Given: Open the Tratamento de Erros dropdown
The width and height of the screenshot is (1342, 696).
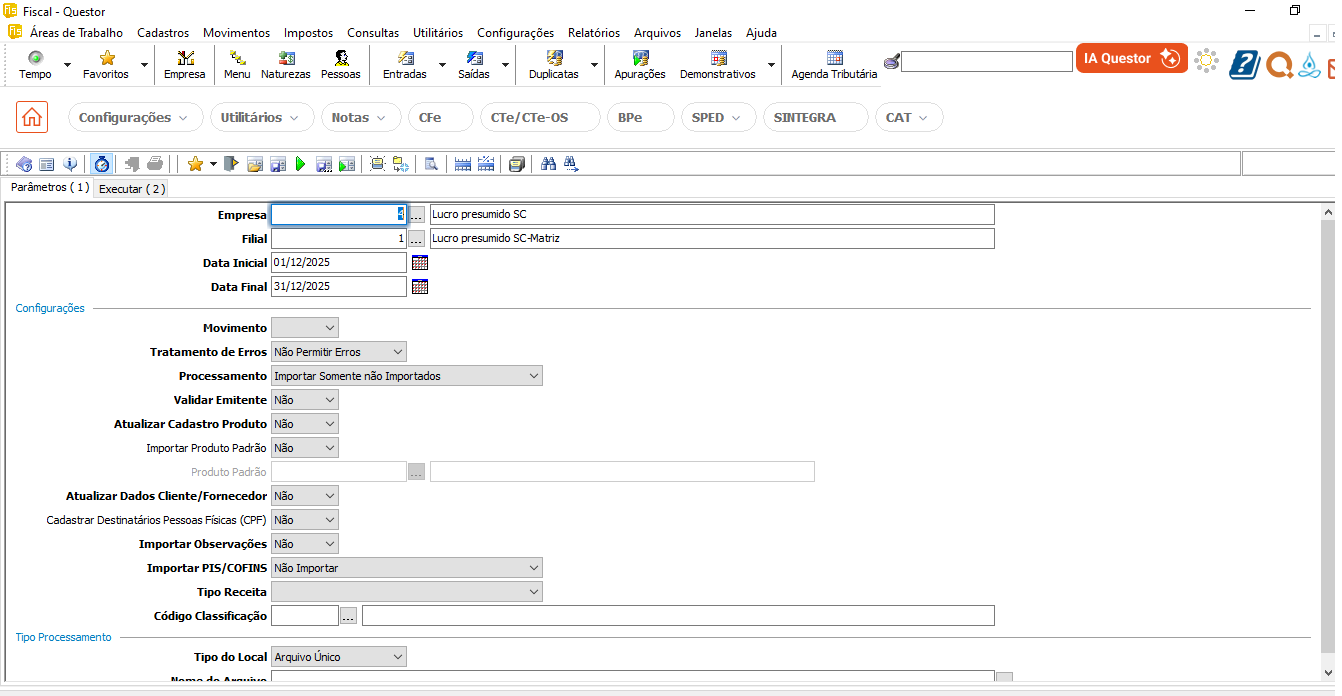Looking at the screenshot, I should (x=339, y=352).
